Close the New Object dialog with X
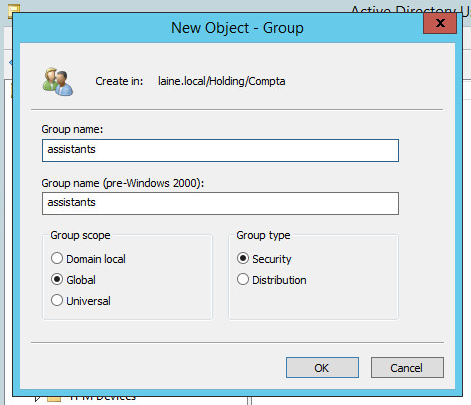The height and width of the screenshot is (405, 471). 440,23
